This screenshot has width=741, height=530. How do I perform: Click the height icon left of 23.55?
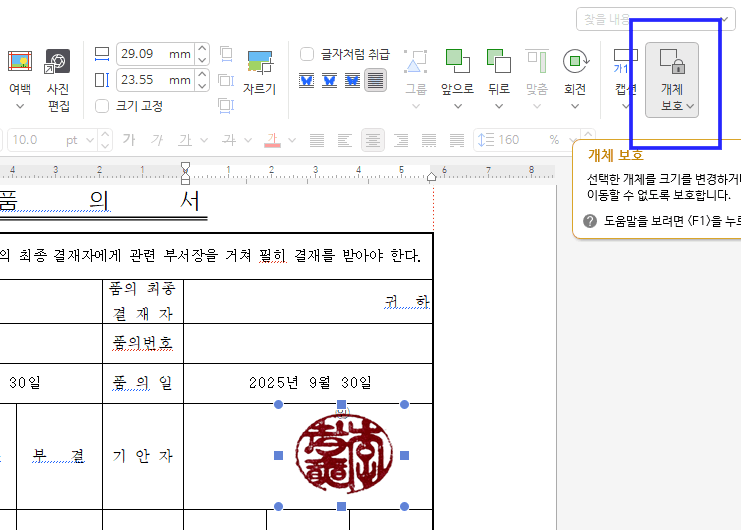[x=102, y=80]
